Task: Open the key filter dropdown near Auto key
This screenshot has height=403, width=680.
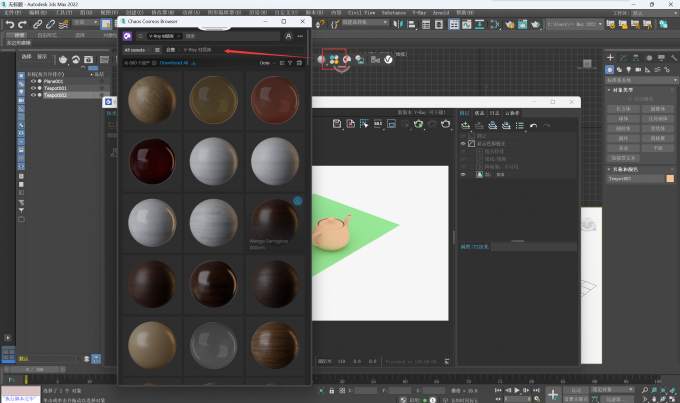Action: (x=612, y=390)
